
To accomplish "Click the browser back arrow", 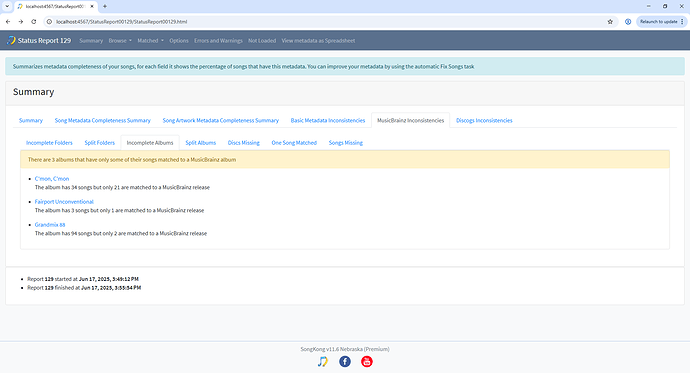I will (8, 22).
